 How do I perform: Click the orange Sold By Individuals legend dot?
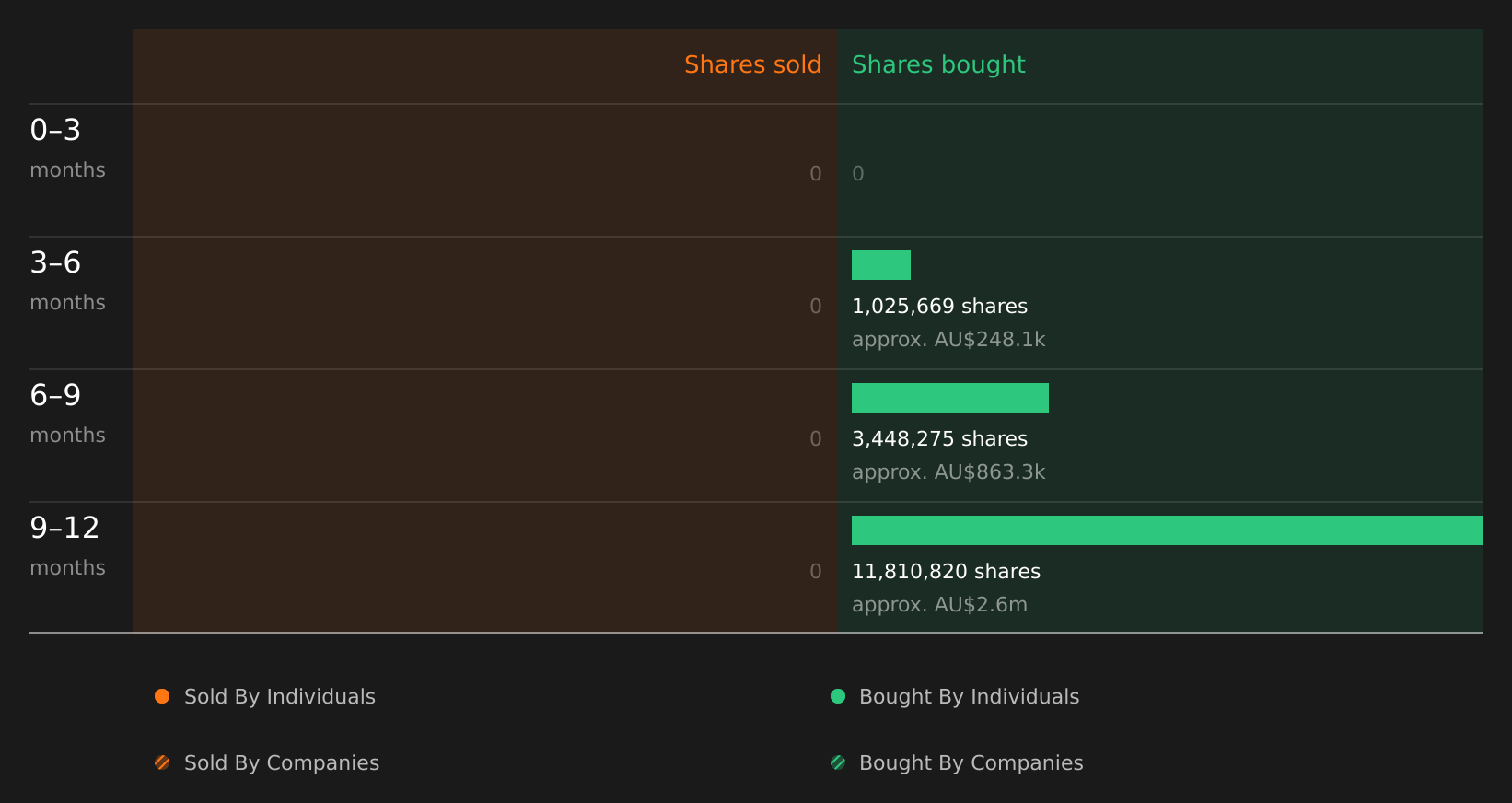pyautogui.click(x=162, y=696)
